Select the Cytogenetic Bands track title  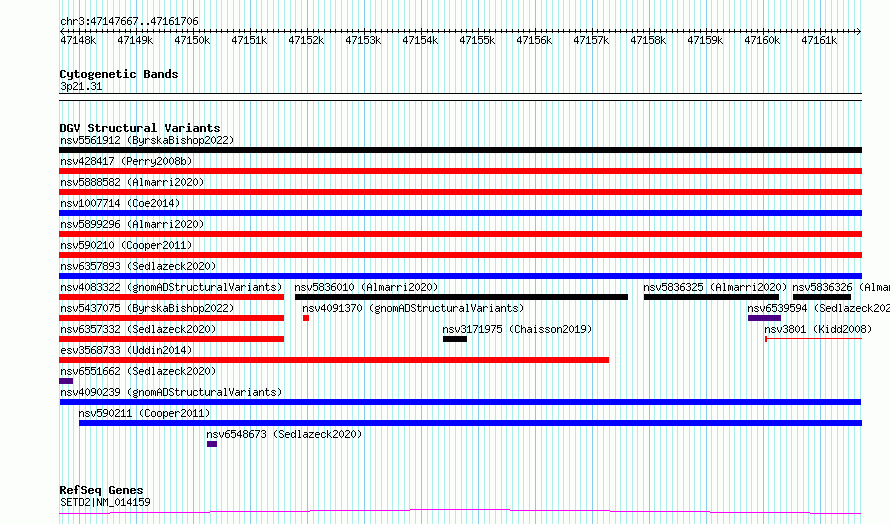coord(119,74)
